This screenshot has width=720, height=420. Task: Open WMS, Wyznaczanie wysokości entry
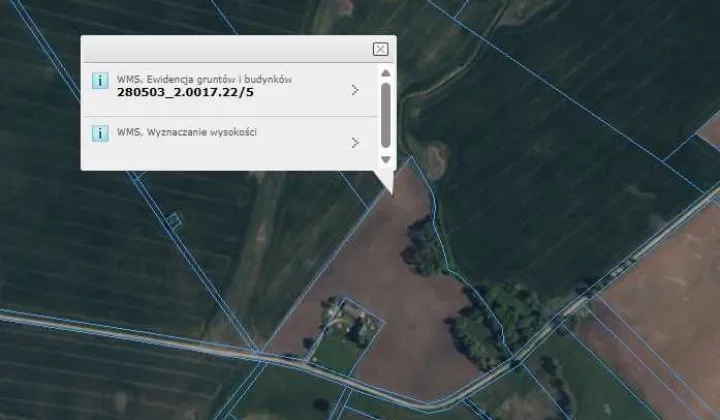(230, 142)
